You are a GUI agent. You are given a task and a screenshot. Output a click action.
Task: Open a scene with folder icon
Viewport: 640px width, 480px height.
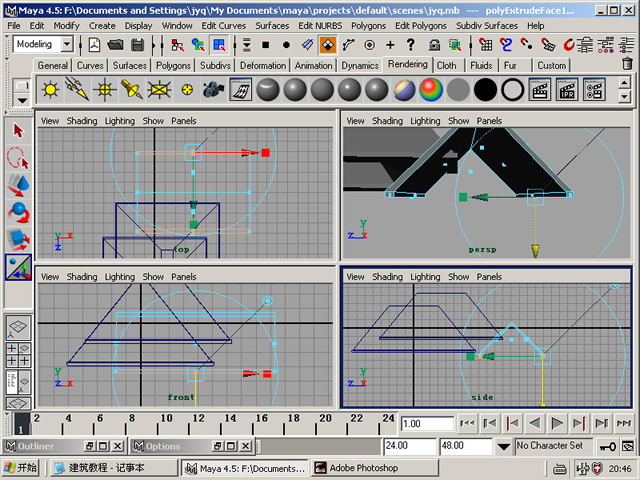pos(116,44)
